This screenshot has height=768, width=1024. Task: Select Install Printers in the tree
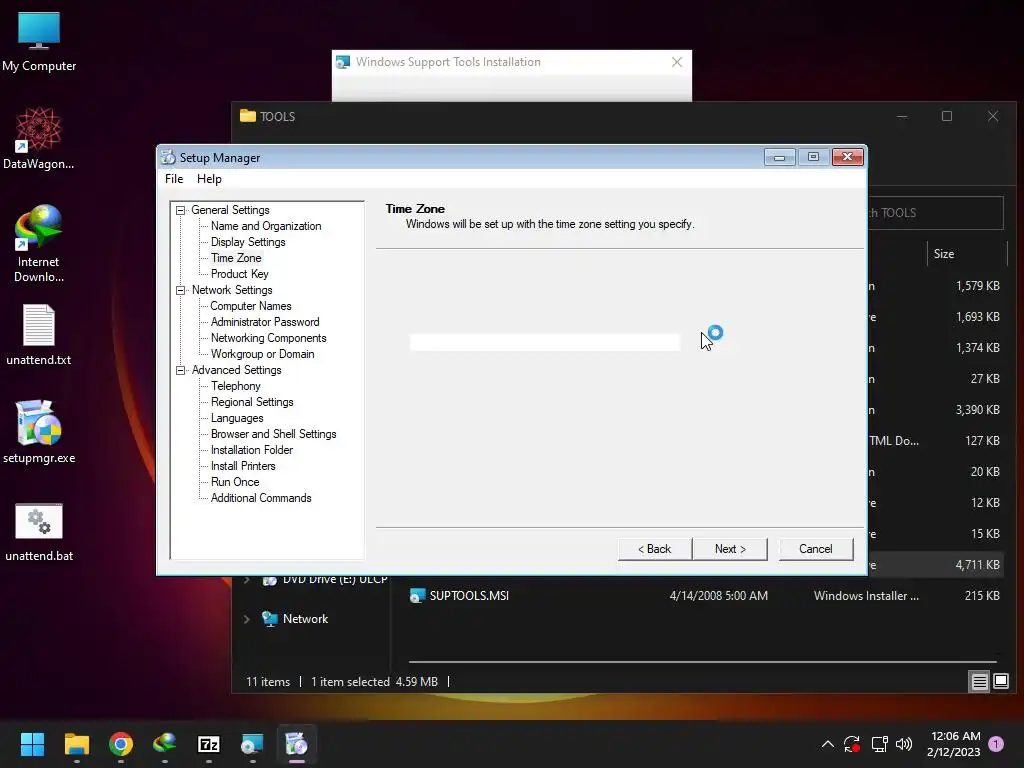tap(243, 466)
